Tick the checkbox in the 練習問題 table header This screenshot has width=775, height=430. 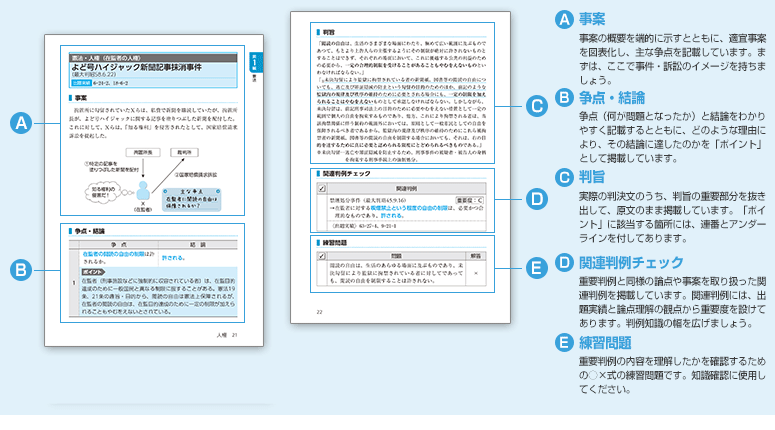pos(321,254)
